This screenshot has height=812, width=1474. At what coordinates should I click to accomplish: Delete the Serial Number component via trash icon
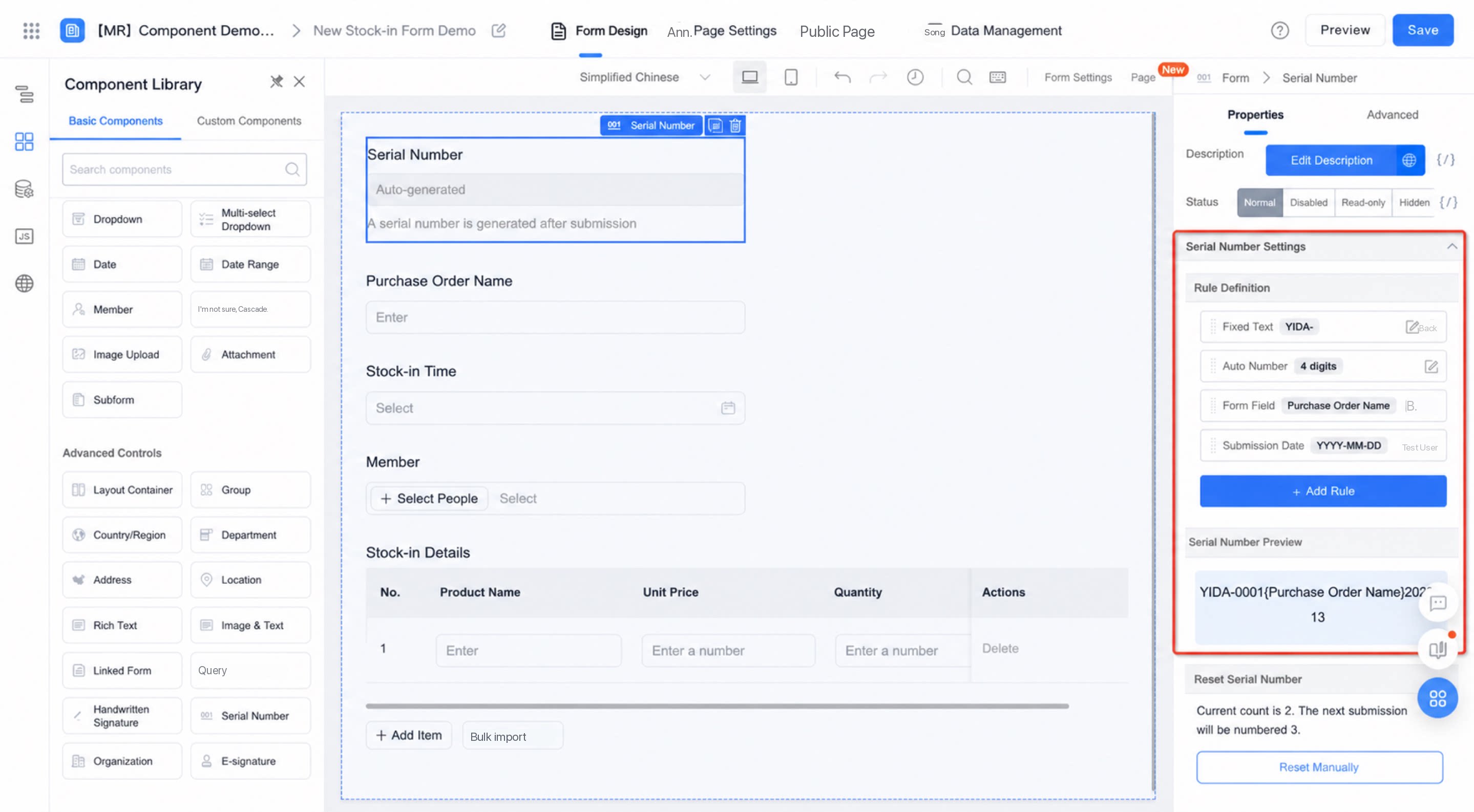point(735,125)
